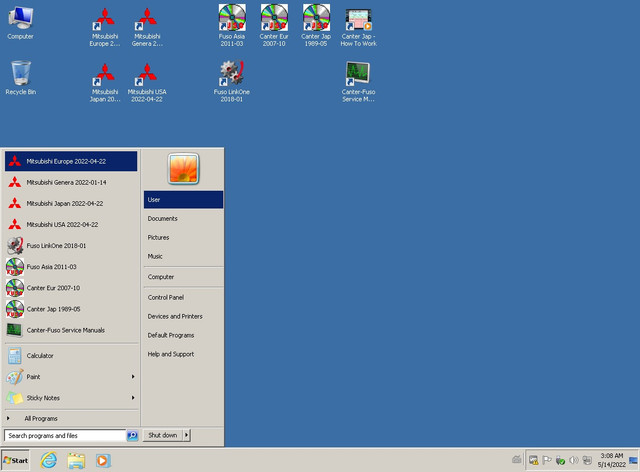Launch Calculator from Start menu

[x=71, y=356]
